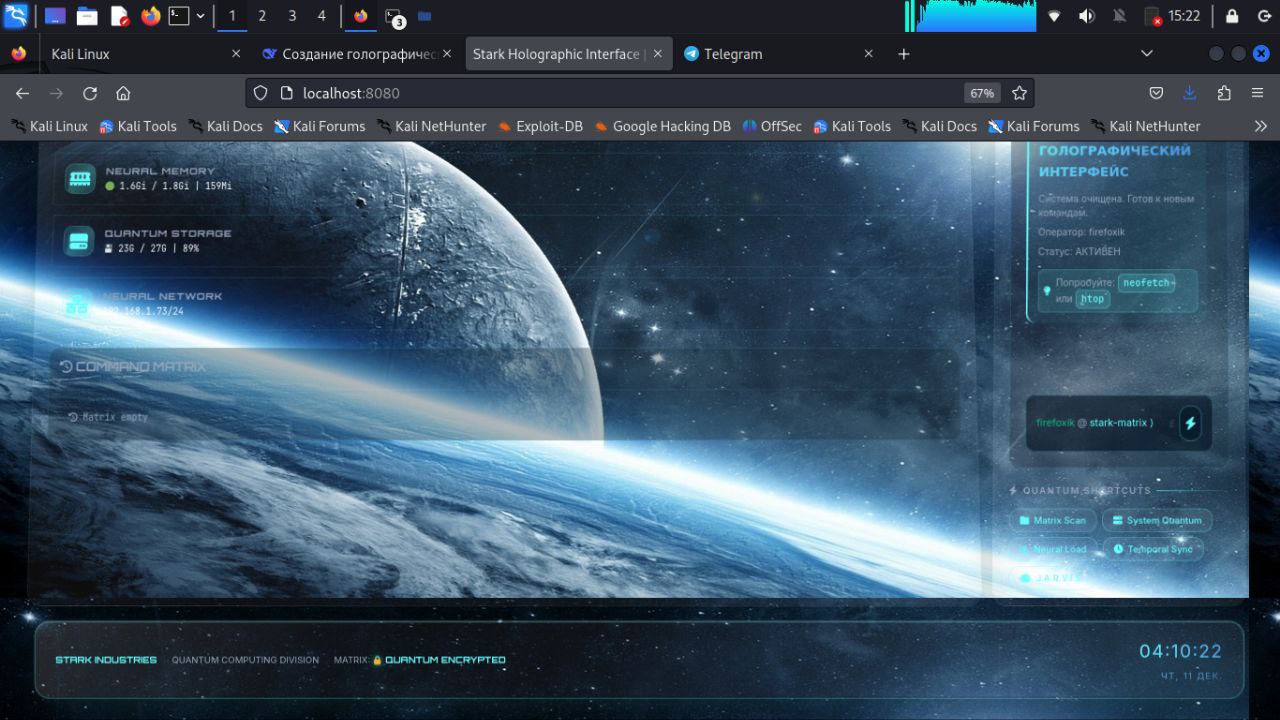Image resolution: width=1280 pixels, height=720 pixels.
Task: Show tracking protection shield info
Action: pos(261,93)
